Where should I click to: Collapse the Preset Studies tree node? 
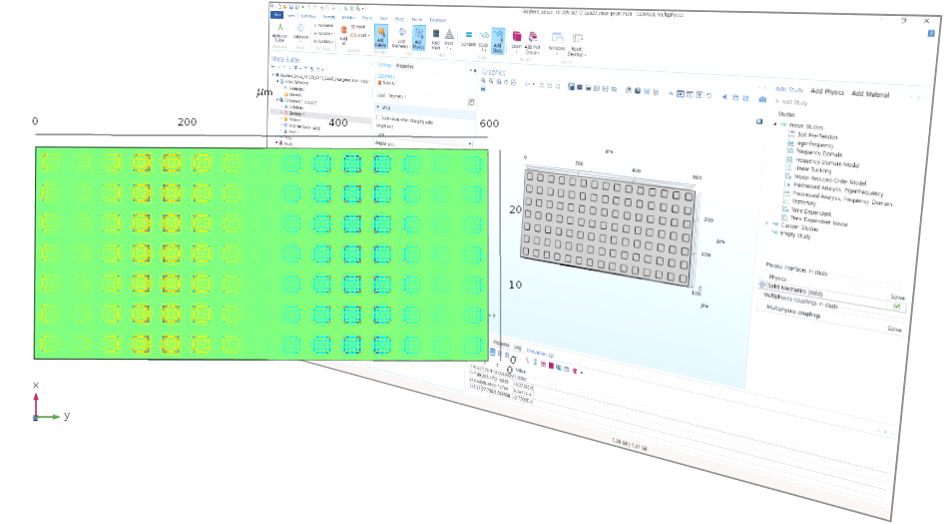(774, 123)
